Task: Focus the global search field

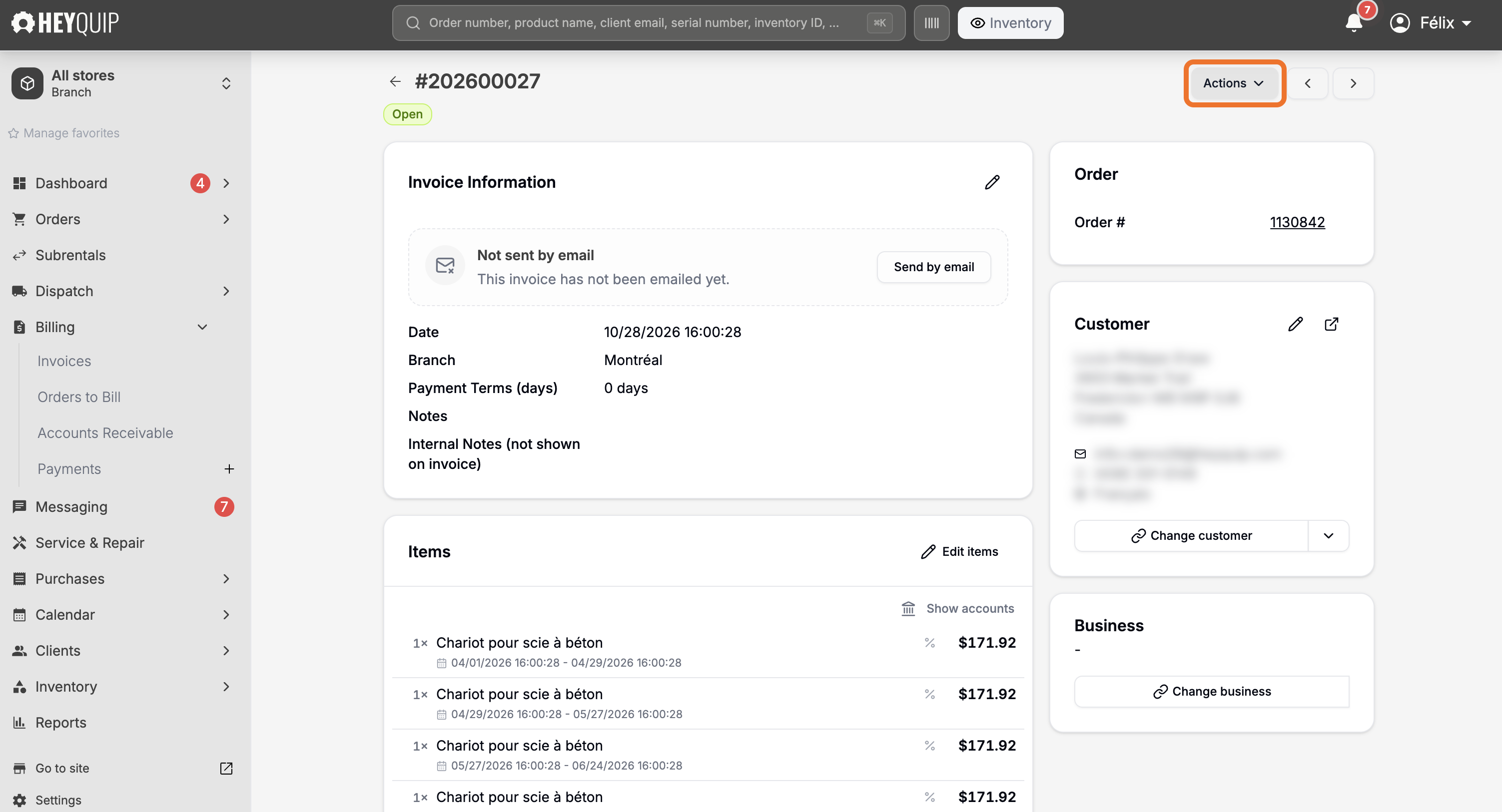Action: (649, 23)
